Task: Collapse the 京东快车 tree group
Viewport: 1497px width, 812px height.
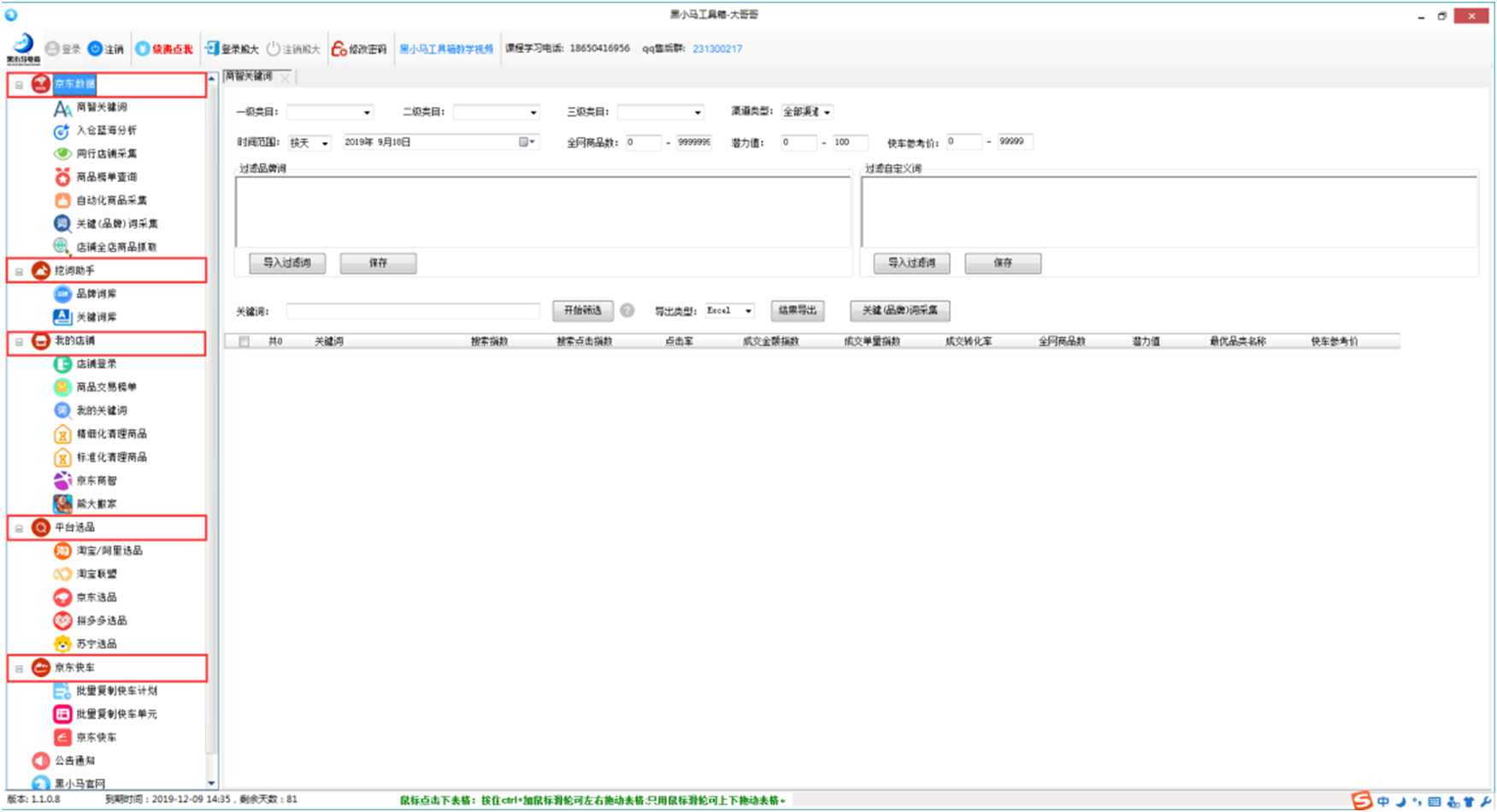Action: [19, 668]
